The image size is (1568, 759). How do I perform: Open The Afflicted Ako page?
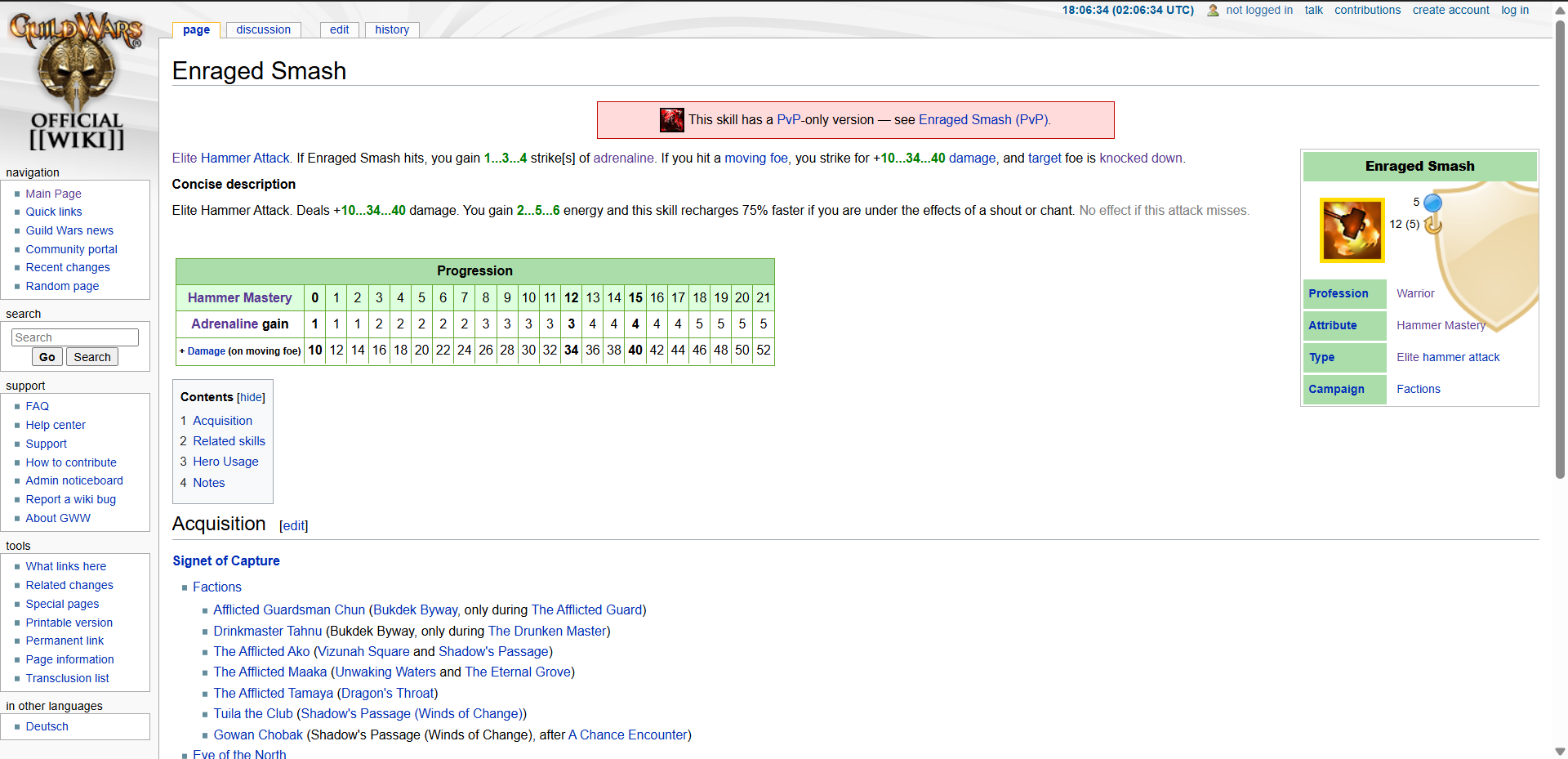point(261,651)
